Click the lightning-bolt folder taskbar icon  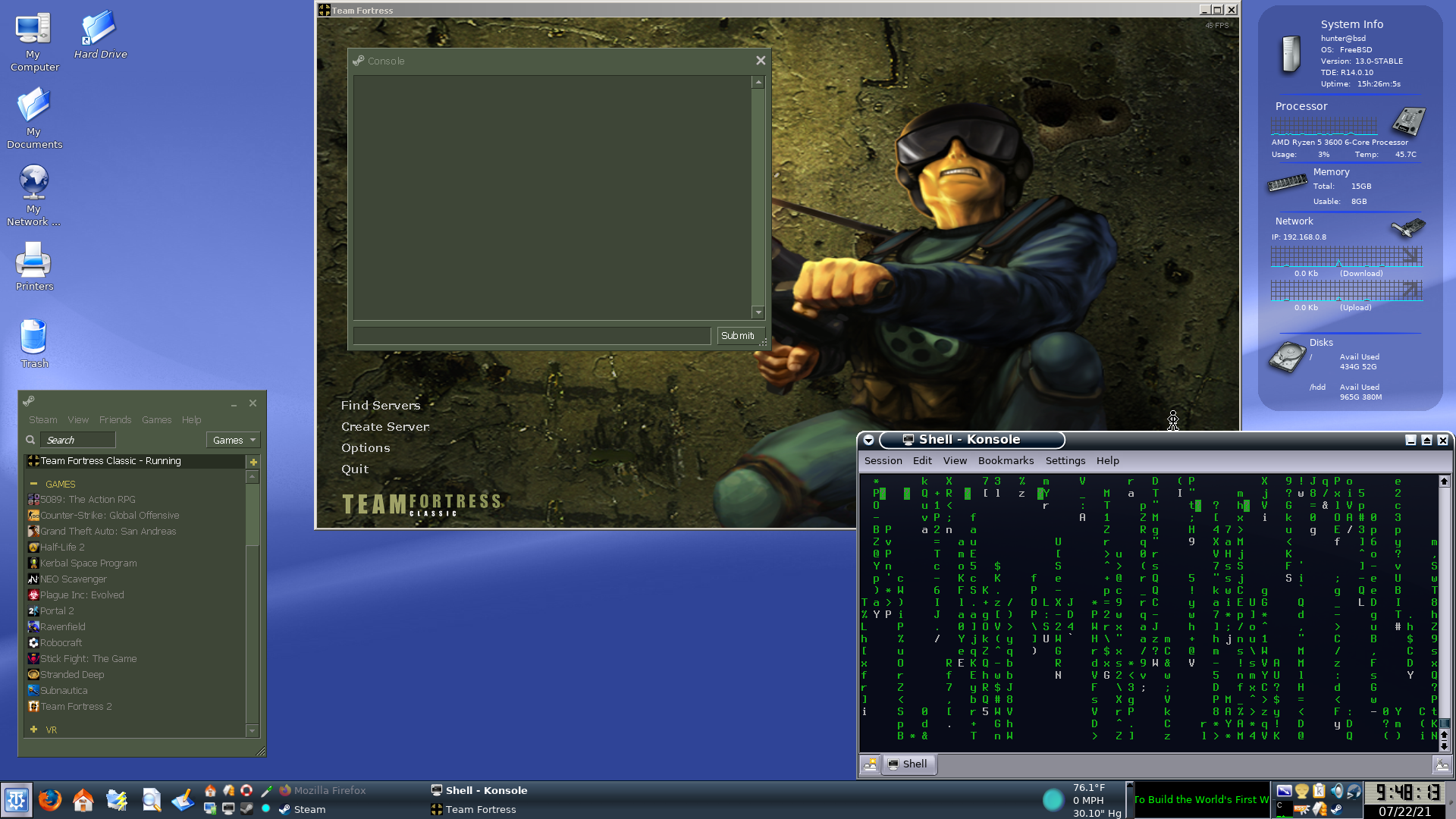point(117,800)
